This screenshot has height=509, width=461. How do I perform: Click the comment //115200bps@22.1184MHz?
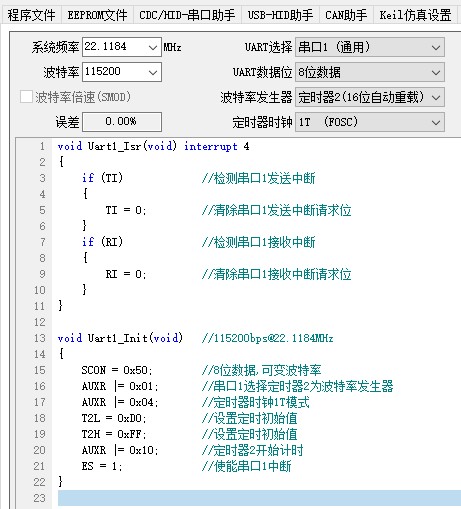click(x=267, y=338)
